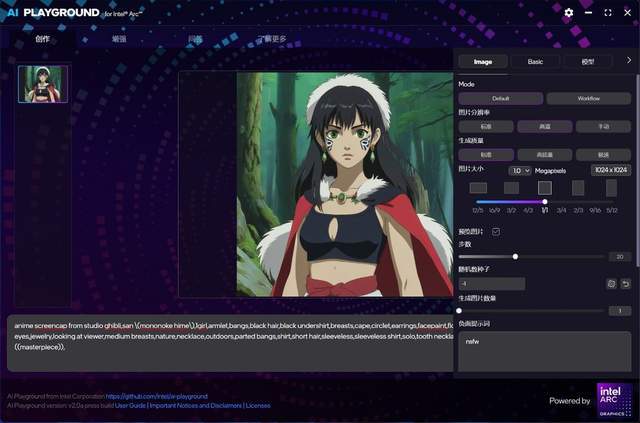The image size is (640, 423).
Task: Close the AI Playground window
Action: click(627, 13)
